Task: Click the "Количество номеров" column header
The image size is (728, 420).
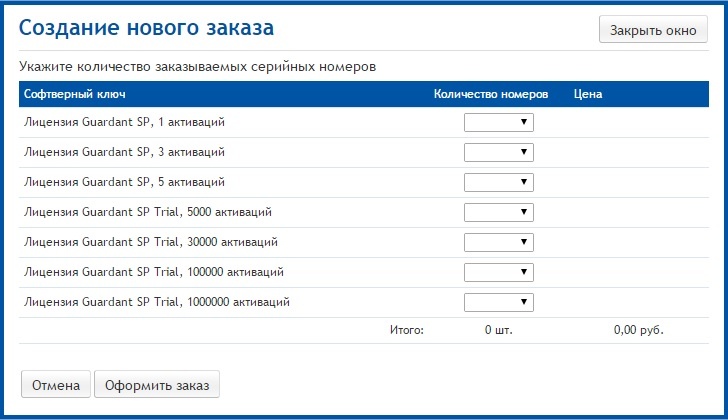Action: pos(490,94)
